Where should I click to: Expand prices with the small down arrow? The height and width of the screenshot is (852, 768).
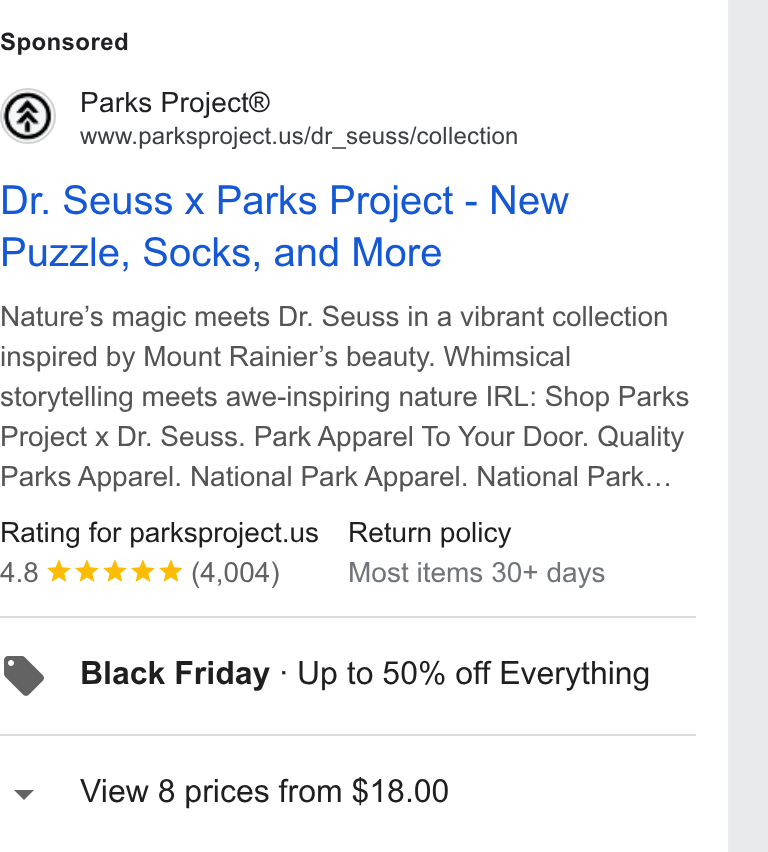tap(24, 794)
